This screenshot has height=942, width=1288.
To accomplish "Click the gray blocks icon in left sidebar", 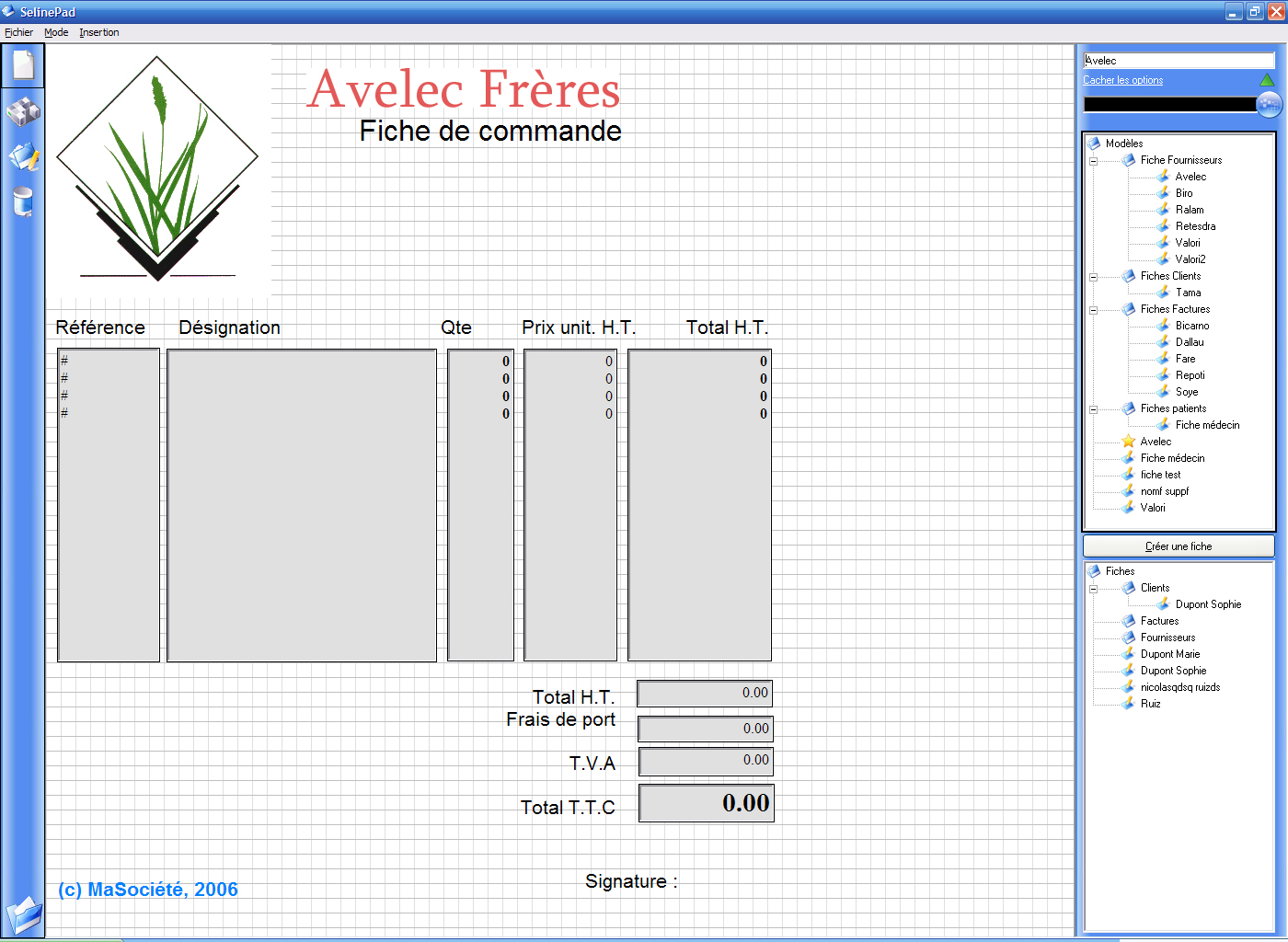I will pos(23,111).
